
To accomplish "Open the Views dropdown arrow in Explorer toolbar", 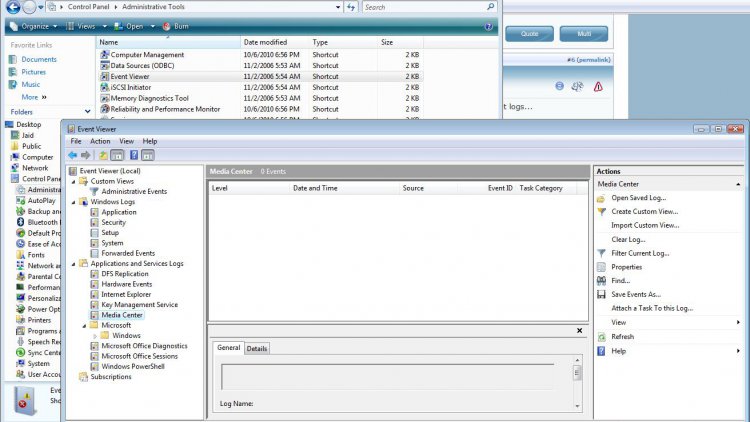I will coord(104,26).
